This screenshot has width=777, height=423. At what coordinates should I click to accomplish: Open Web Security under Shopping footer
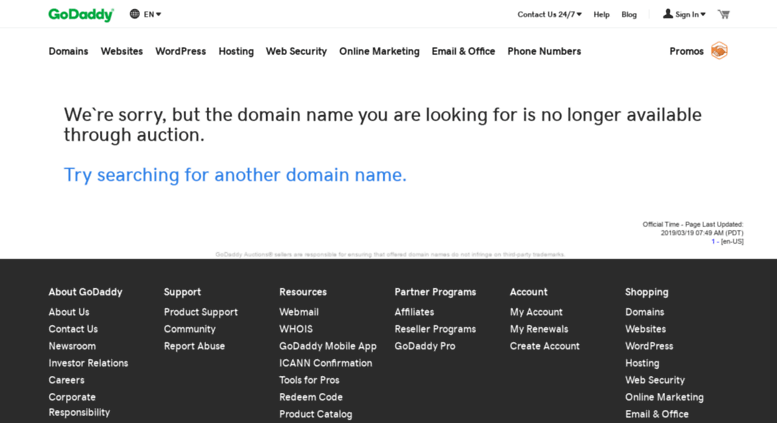coord(655,380)
